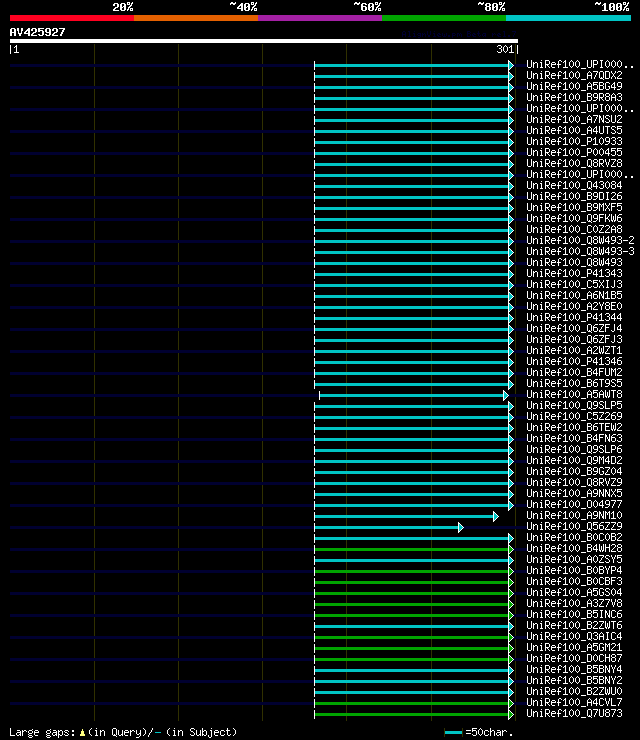Screen dimensions: 640x740
Task: Select the UniRef100_Q43084 label
Action: coord(574,185)
